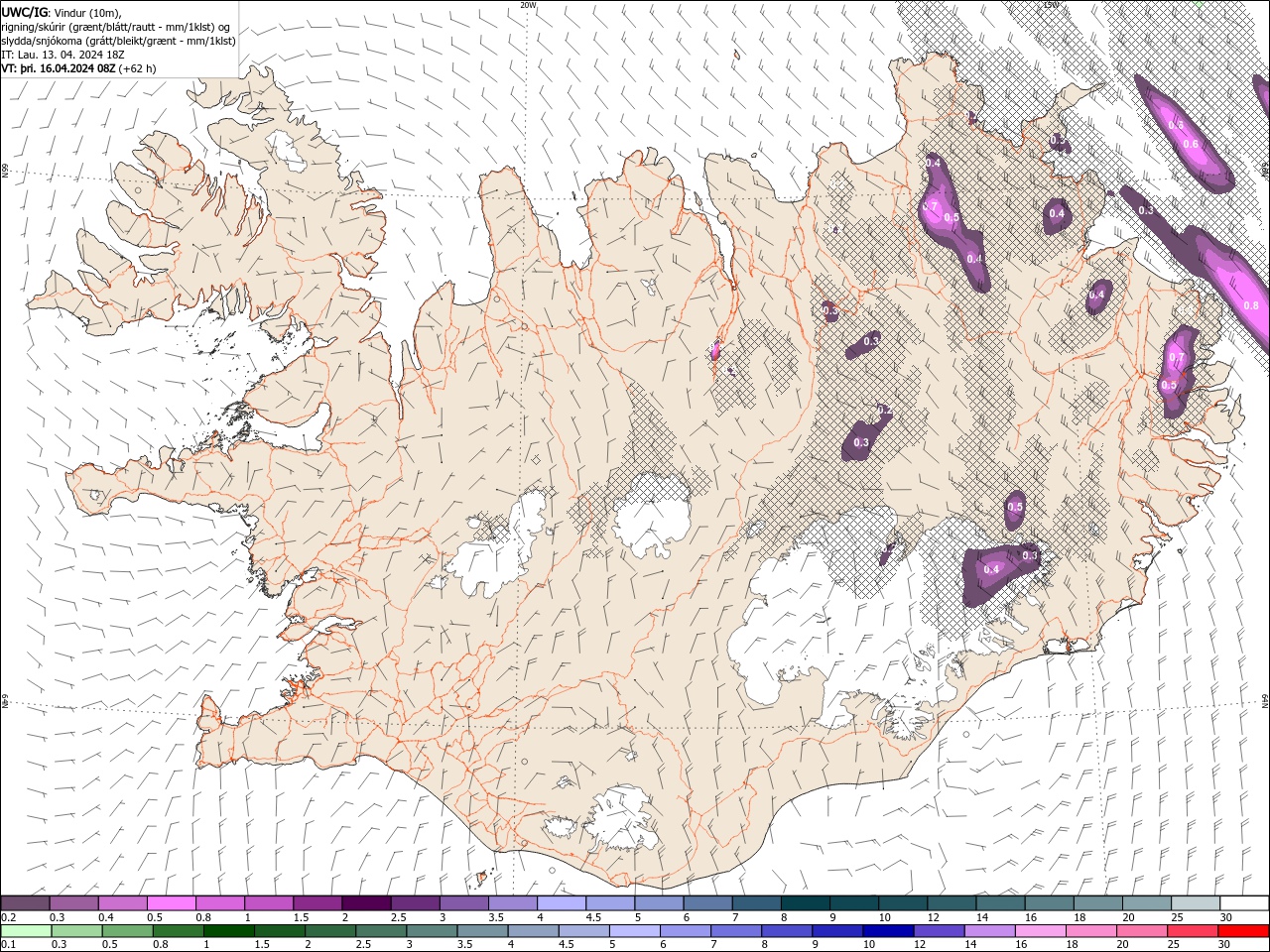This screenshot has height=952, width=1270.
Task: Select the palest green 0.1–0.3 swatch in the bottom legend
Action: point(26,931)
